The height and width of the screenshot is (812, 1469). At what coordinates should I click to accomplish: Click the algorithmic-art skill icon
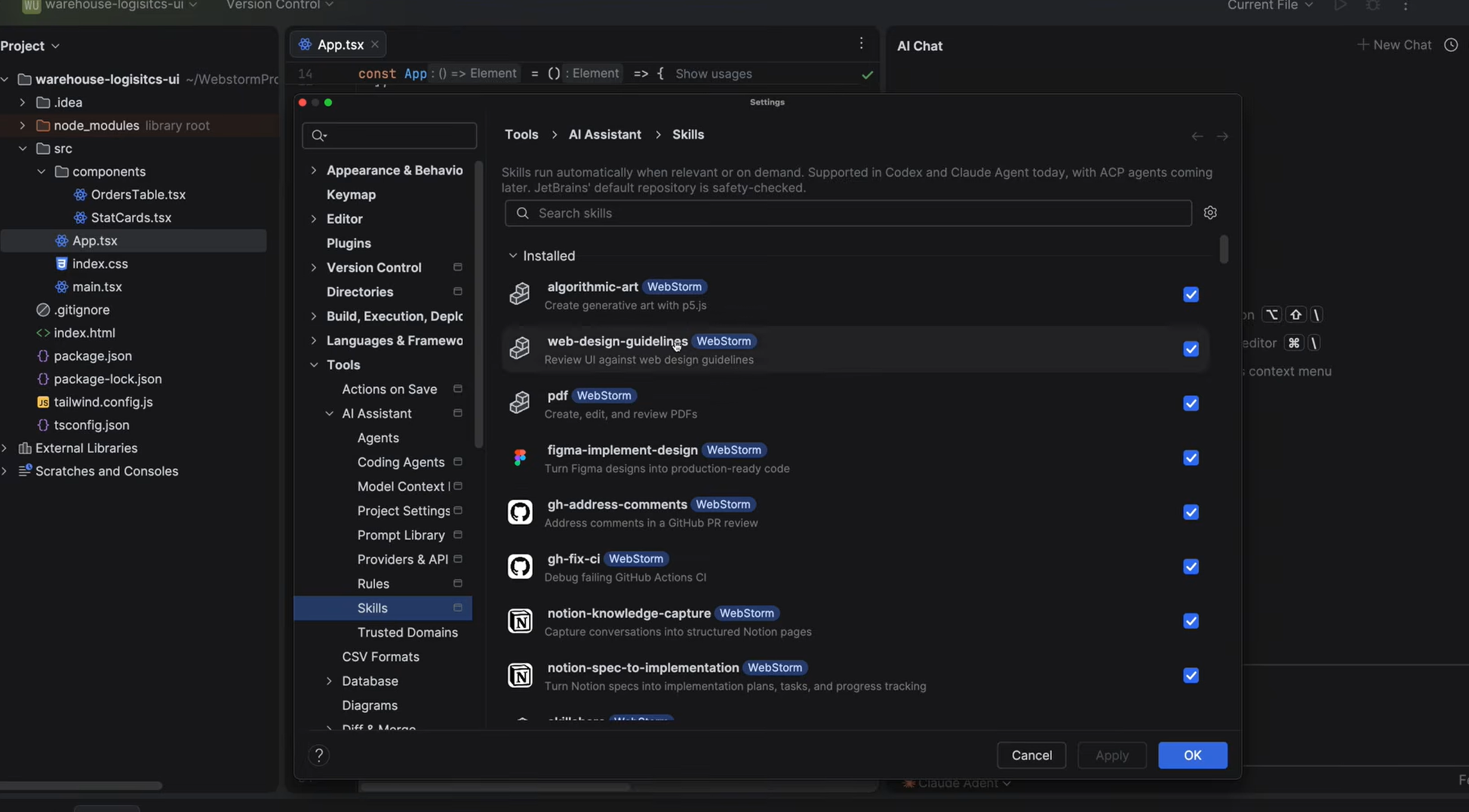click(520, 294)
